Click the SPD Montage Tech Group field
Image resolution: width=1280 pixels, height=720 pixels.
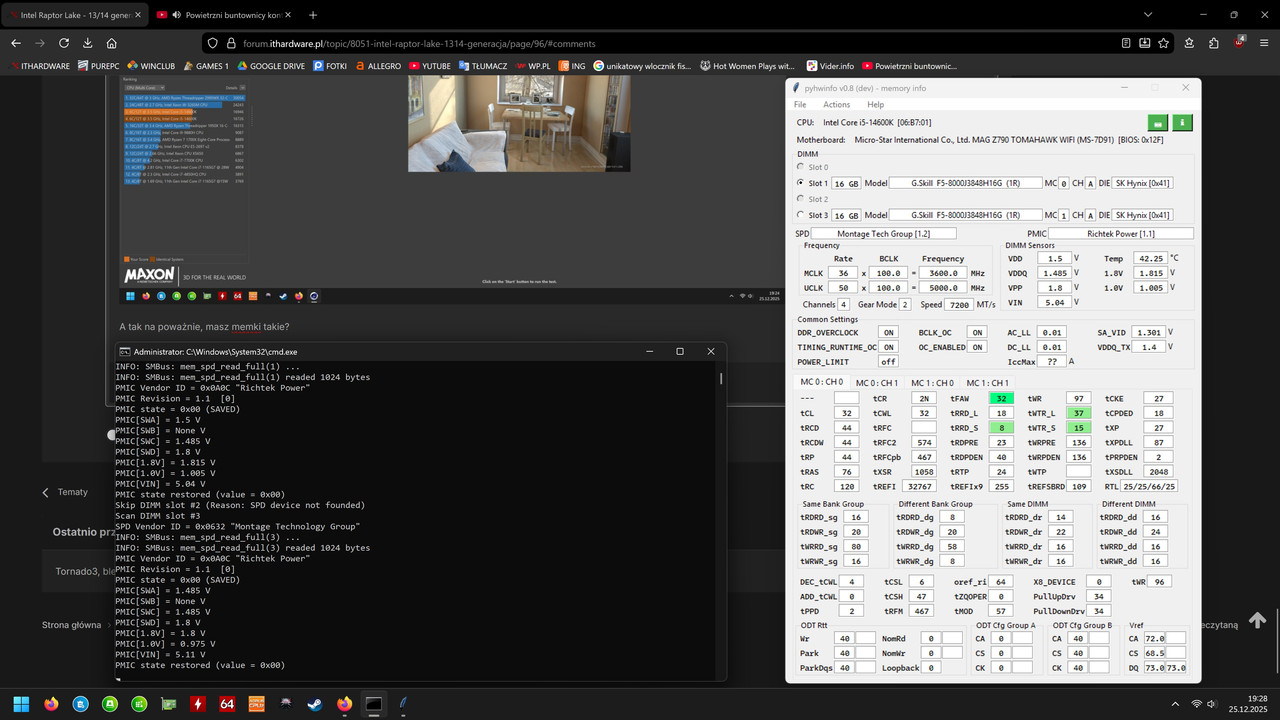coord(884,233)
